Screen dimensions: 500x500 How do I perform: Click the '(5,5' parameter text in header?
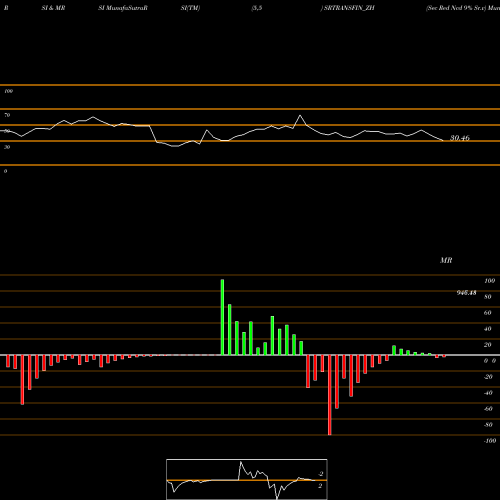point(257,8)
